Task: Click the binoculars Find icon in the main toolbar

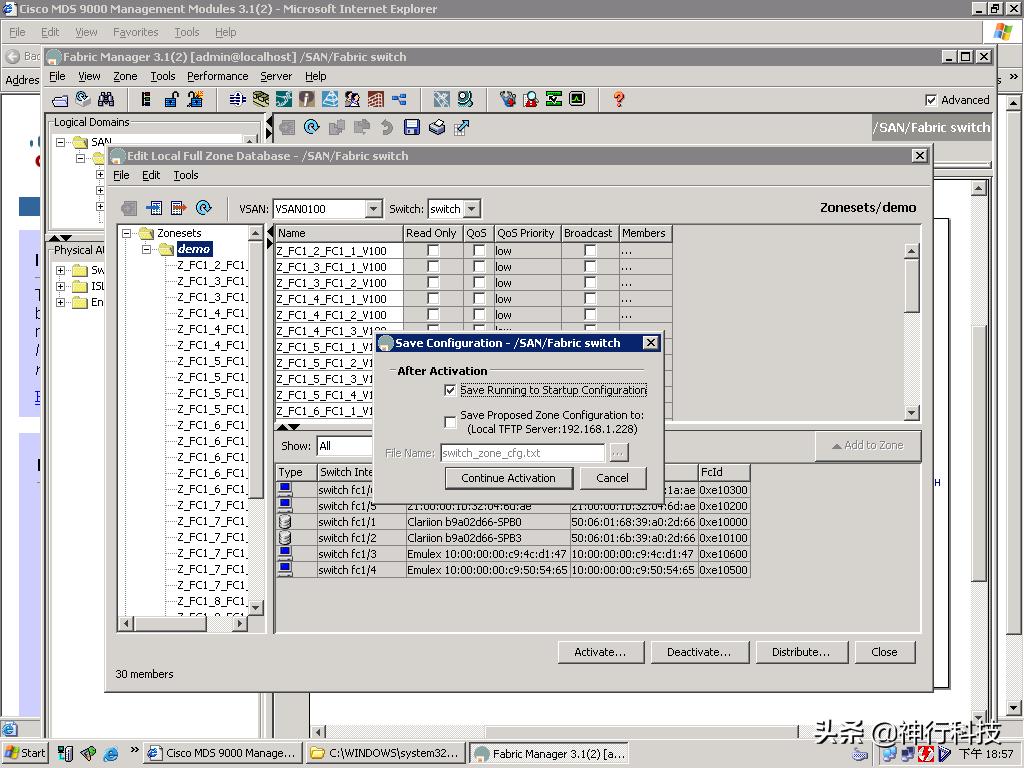Action: coord(106,99)
